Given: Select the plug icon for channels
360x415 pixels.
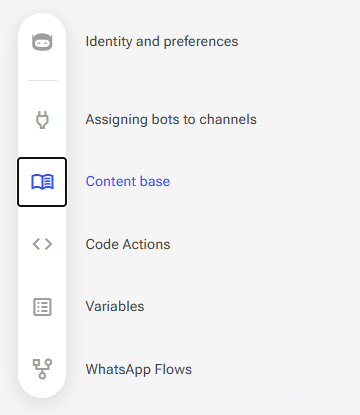Looking at the screenshot, I should 42,120.
